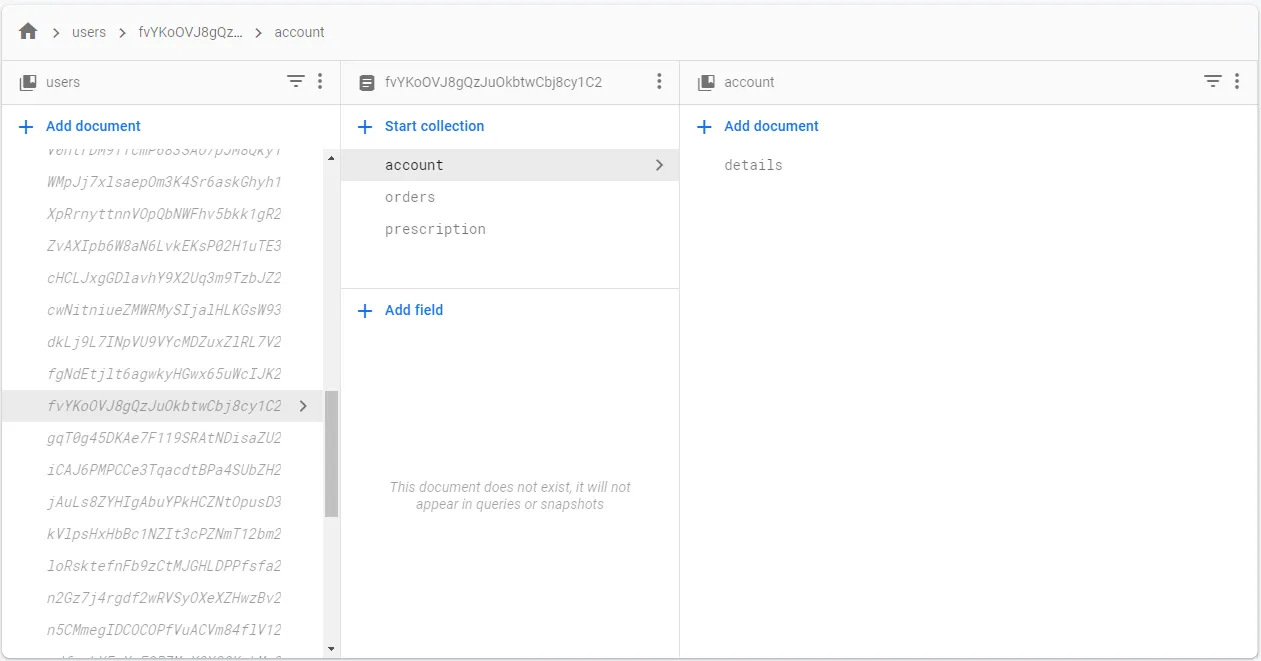Open users collection three-dot menu
Viewport: 1261px width, 661px height.
(320, 82)
